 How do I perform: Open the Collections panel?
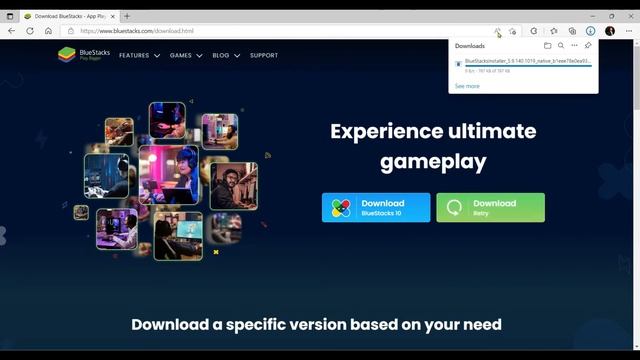(x=572, y=31)
